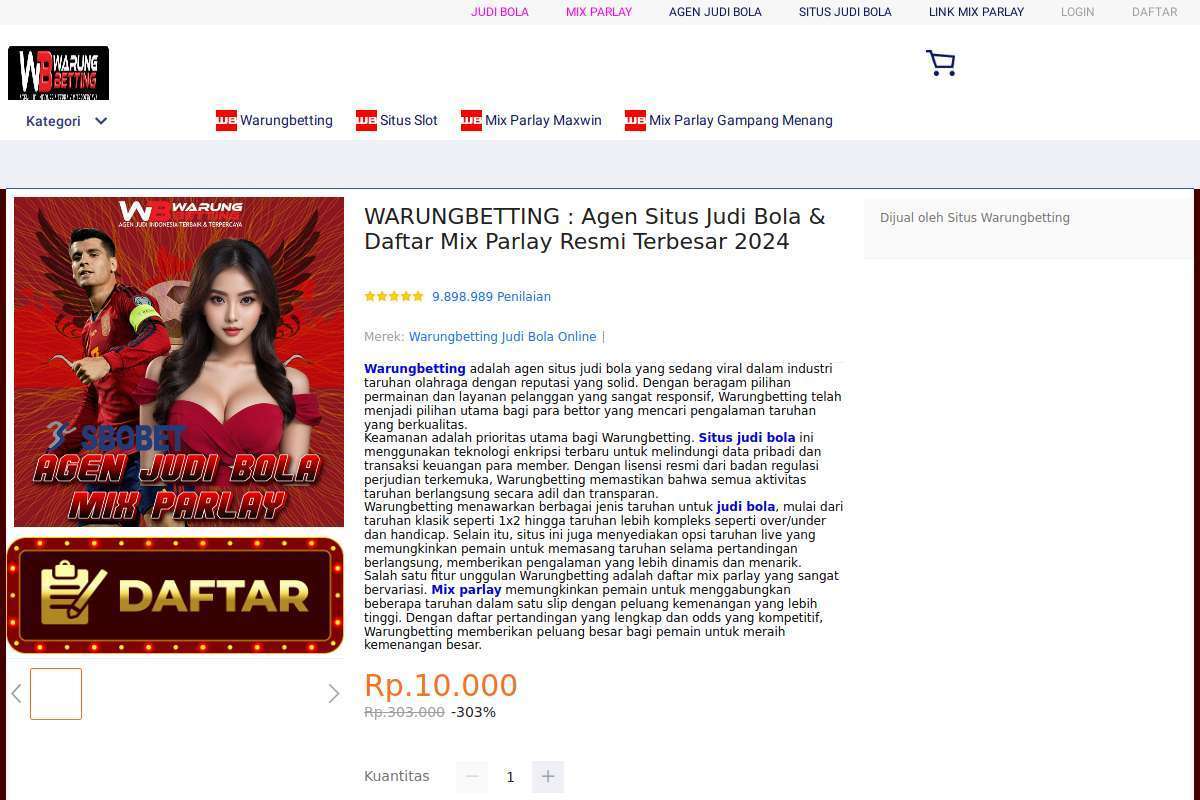Open MIX PARLAY top menu item

point(599,12)
